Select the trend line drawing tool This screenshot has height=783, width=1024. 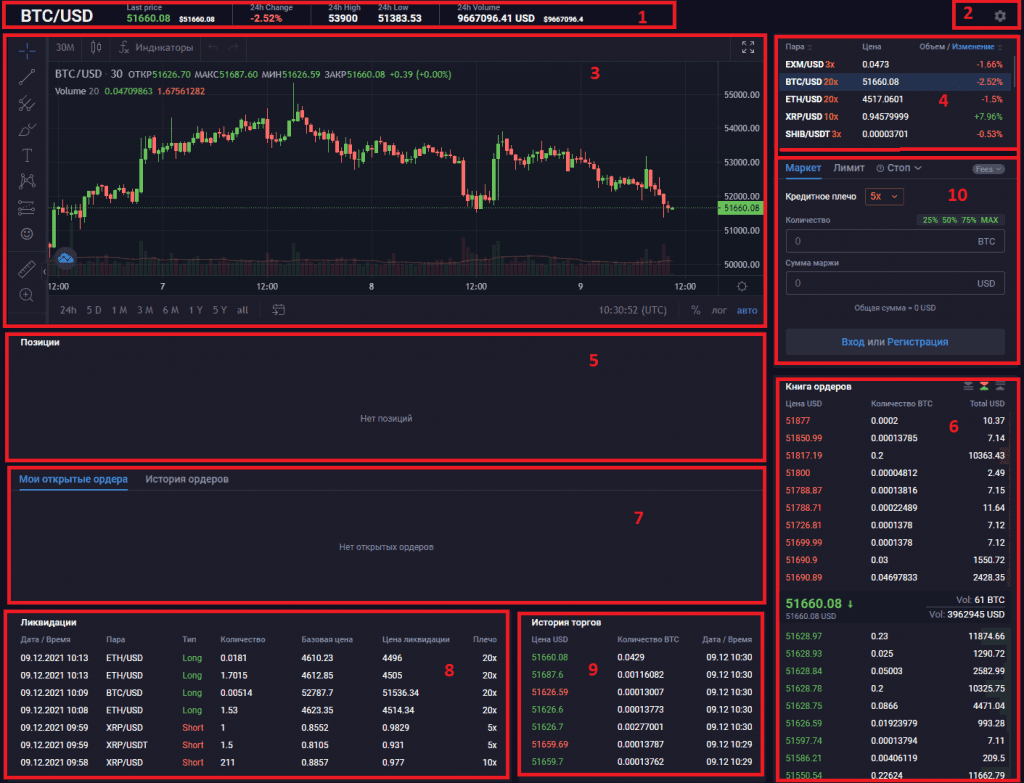tap(27, 76)
